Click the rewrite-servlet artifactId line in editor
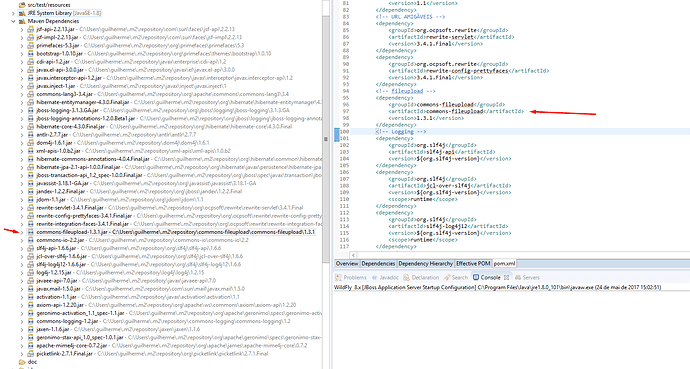Viewport: 690px width, 369px height. pyautogui.click(x=451, y=37)
